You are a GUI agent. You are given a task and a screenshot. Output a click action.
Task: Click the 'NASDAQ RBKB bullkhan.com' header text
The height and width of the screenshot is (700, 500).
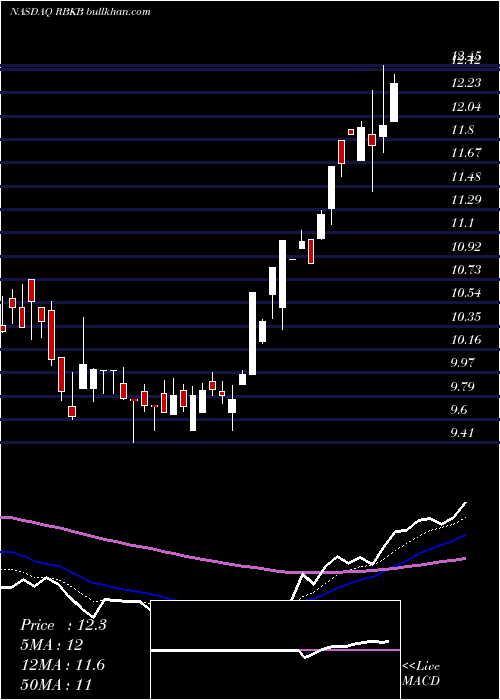coord(80,12)
